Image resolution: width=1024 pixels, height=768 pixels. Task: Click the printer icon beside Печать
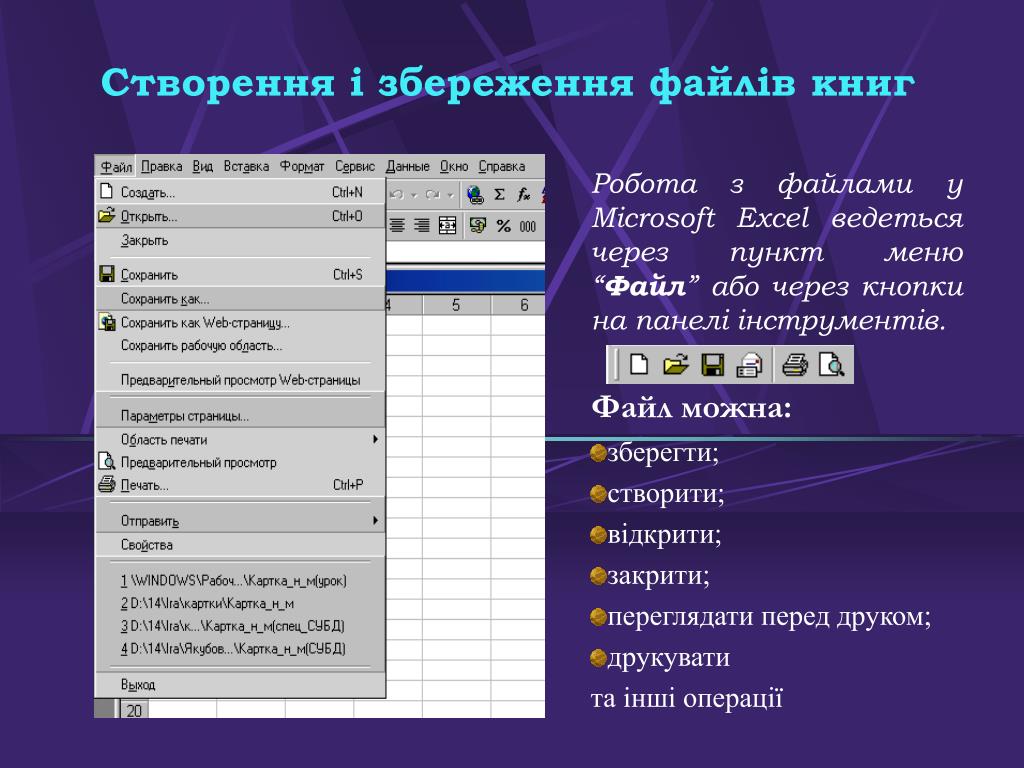click(x=106, y=485)
